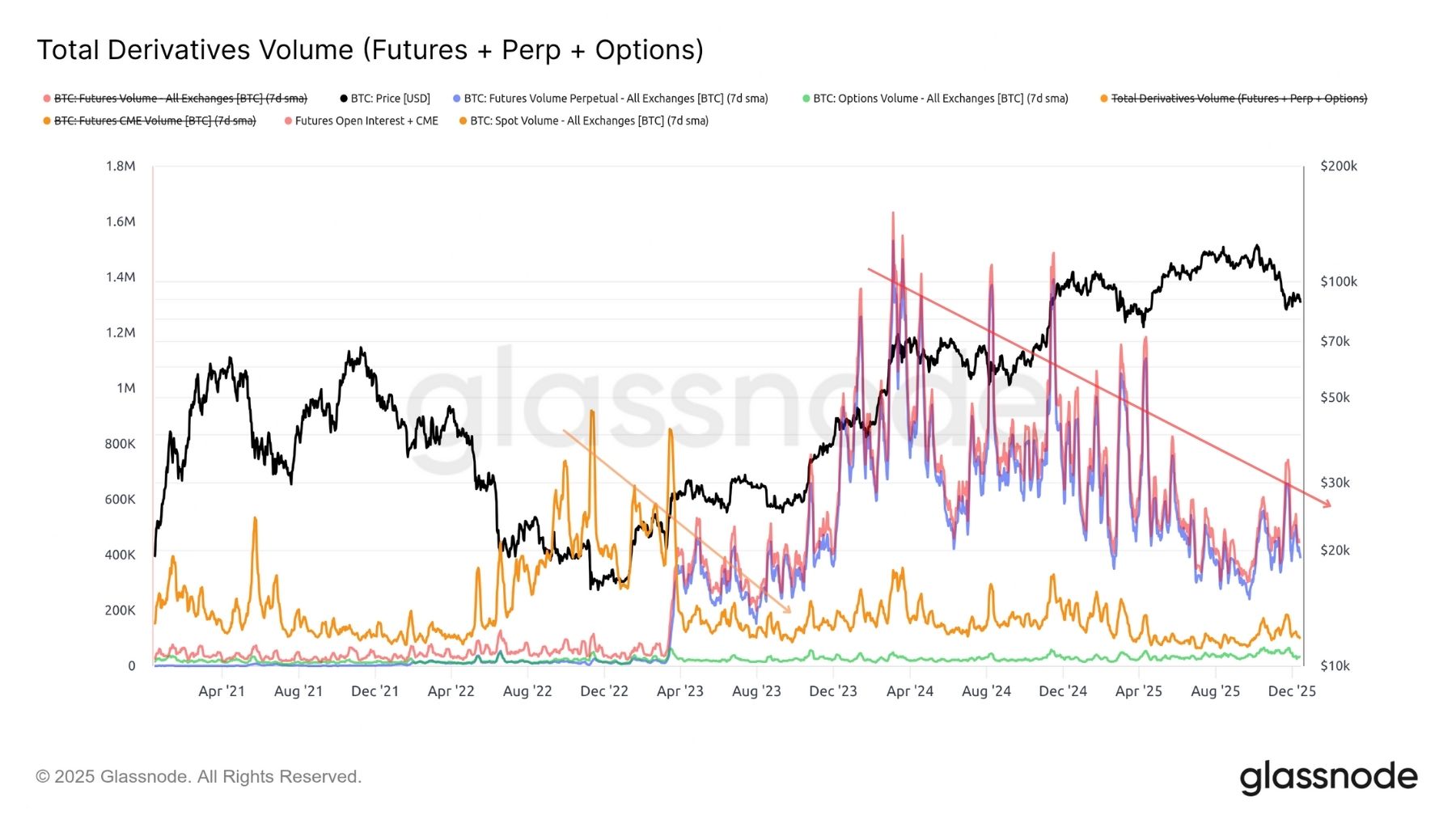Viewport: 1456px width, 819px height.
Task: Enable struck-through Futures Volume All Exchanges series
Action: click(180, 99)
